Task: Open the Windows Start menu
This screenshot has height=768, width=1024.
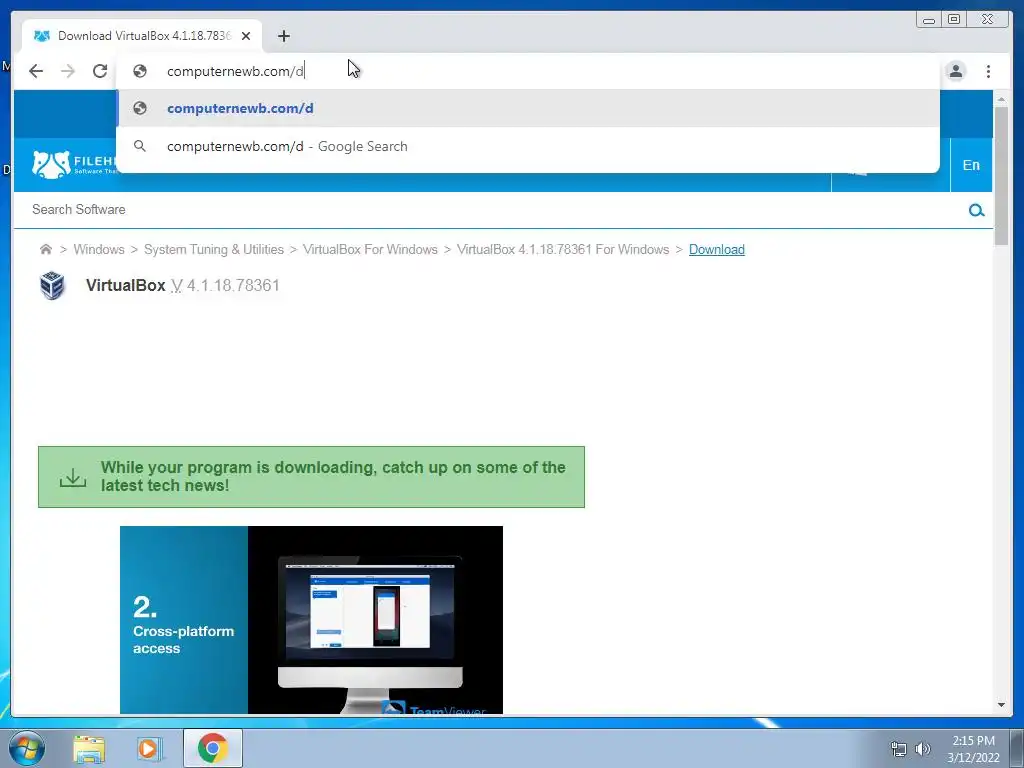Action: pyautogui.click(x=27, y=748)
